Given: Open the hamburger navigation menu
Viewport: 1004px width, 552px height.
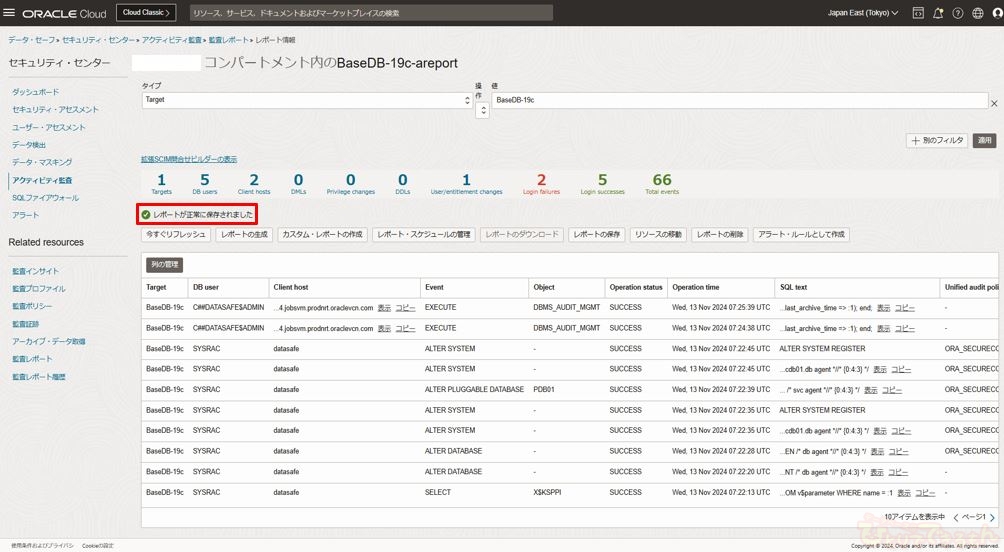Looking at the screenshot, I should pyautogui.click(x=9, y=12).
